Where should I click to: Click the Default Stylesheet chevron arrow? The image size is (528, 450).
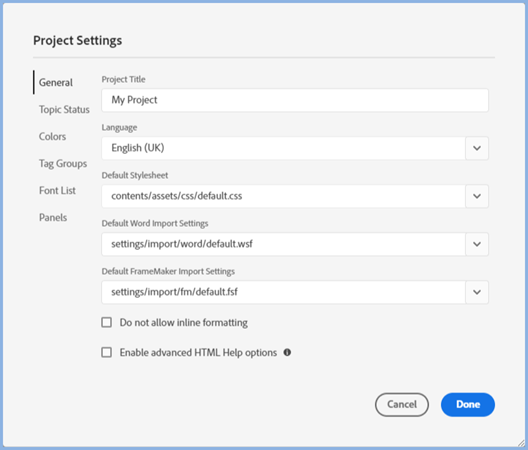(x=477, y=196)
